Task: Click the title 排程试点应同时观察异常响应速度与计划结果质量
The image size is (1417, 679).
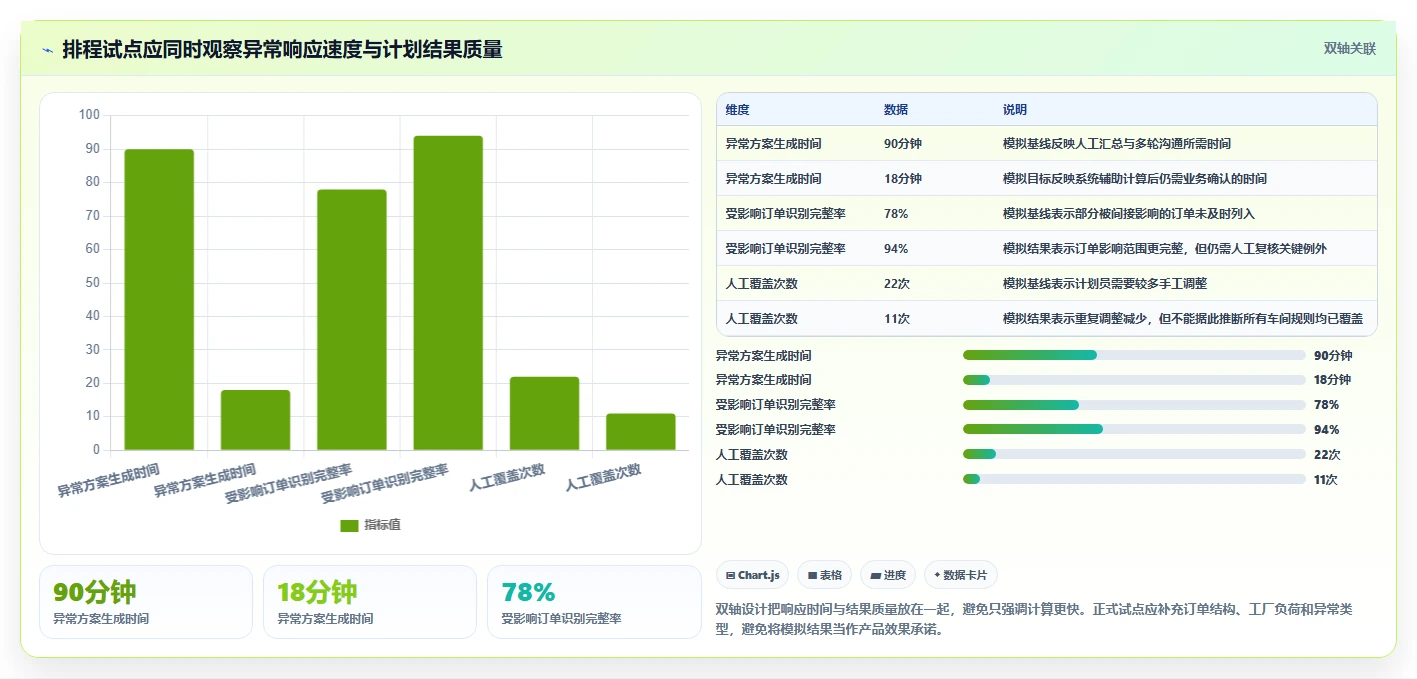Action: click(x=282, y=49)
